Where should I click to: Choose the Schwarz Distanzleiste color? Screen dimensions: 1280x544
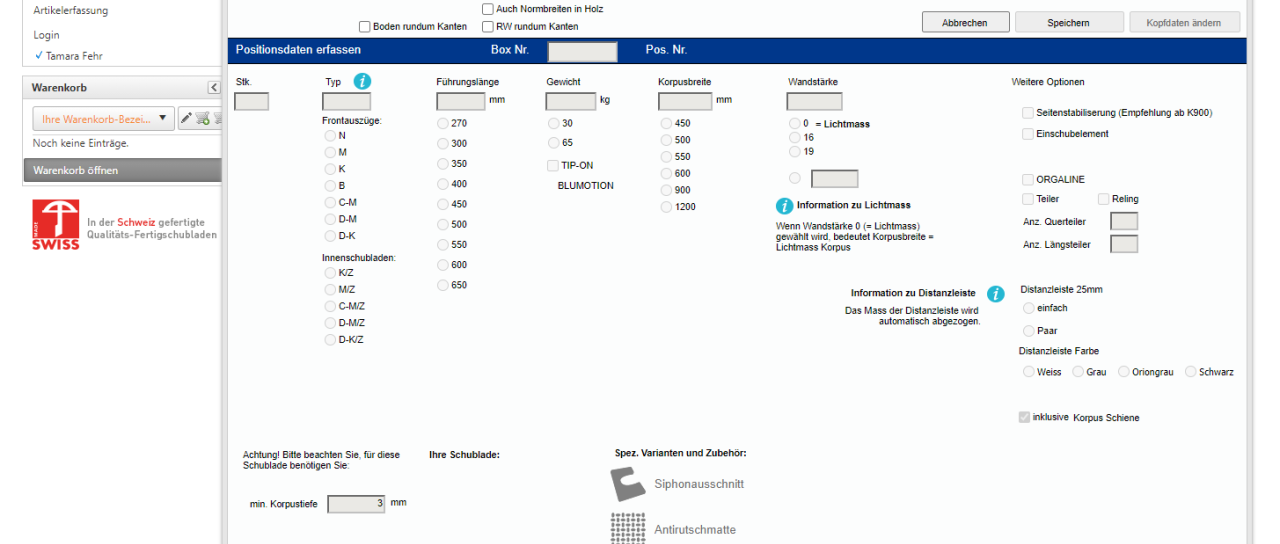[1191, 372]
